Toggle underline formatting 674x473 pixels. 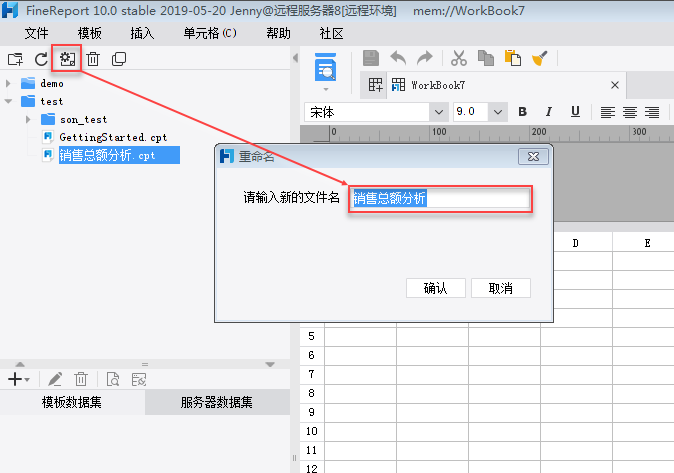pos(575,112)
